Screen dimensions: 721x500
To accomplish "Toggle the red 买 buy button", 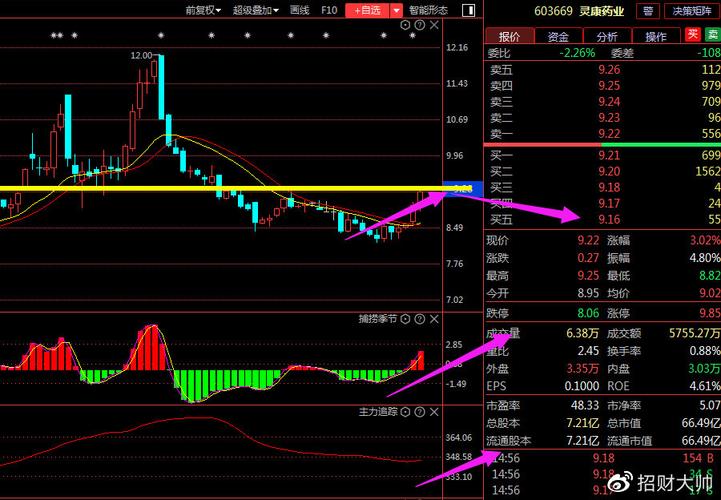I will pyautogui.click(x=692, y=36).
